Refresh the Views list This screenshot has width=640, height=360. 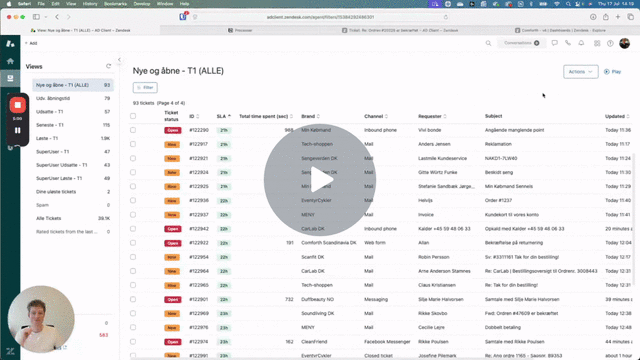[x=108, y=66]
